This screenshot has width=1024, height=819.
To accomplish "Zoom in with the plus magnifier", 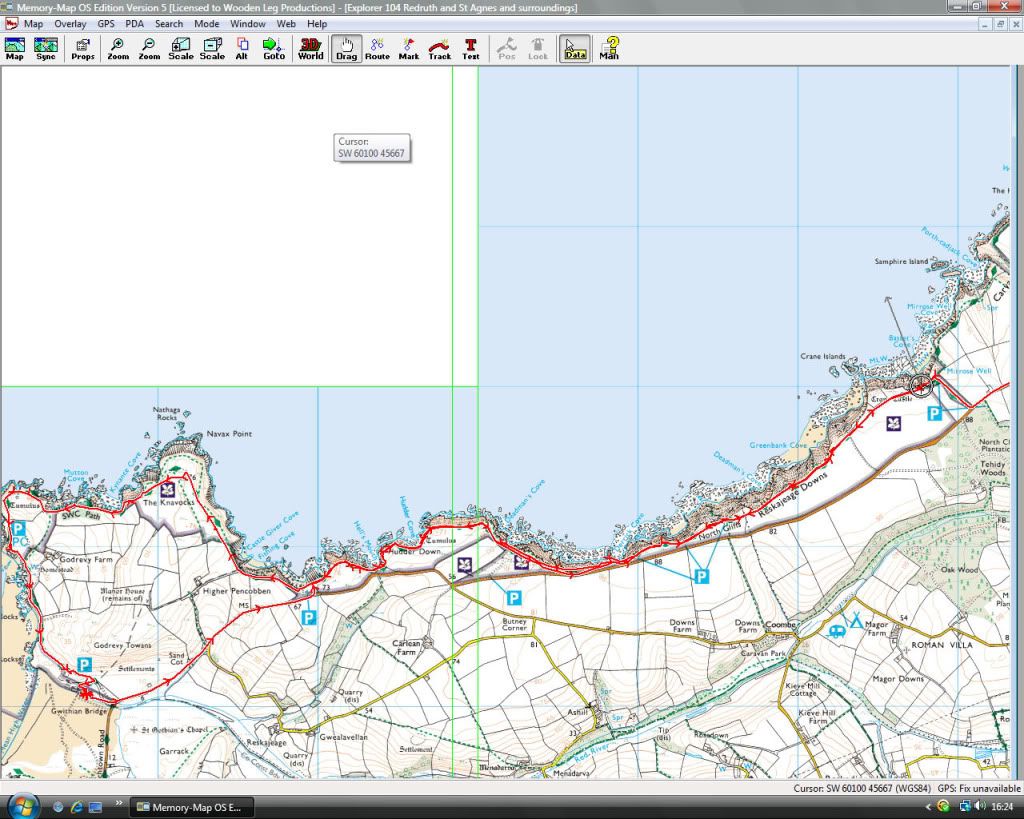I will [118, 49].
